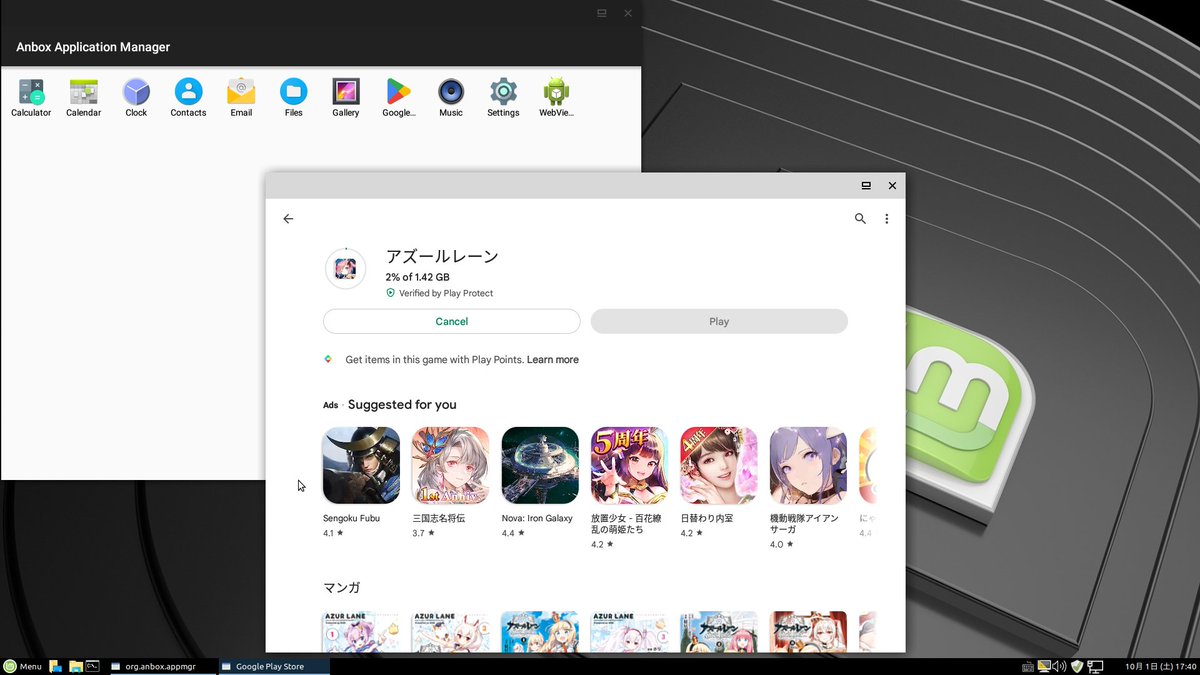Click the show desktop taskbar icon
The image size is (1200, 675).
click(x=55, y=666)
